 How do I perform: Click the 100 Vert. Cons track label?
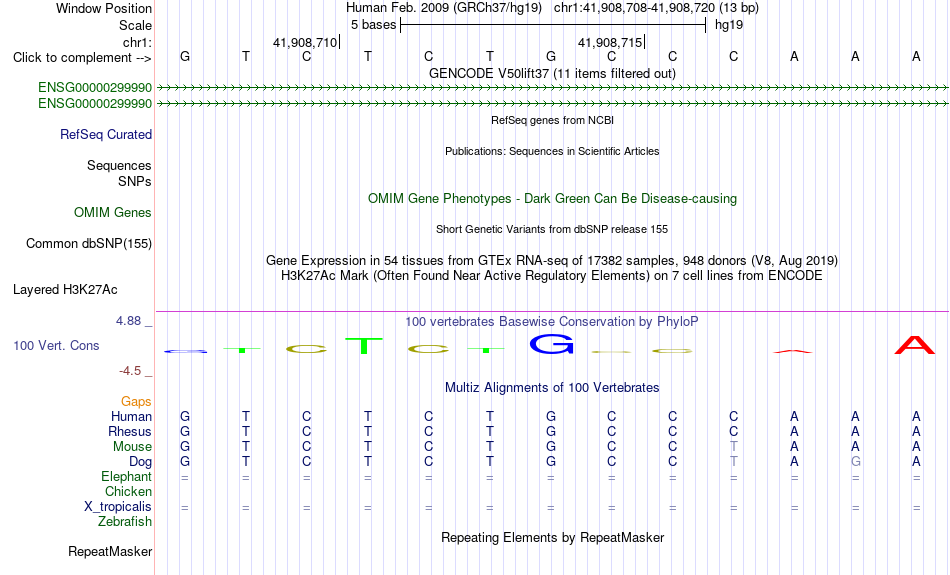click(x=56, y=345)
